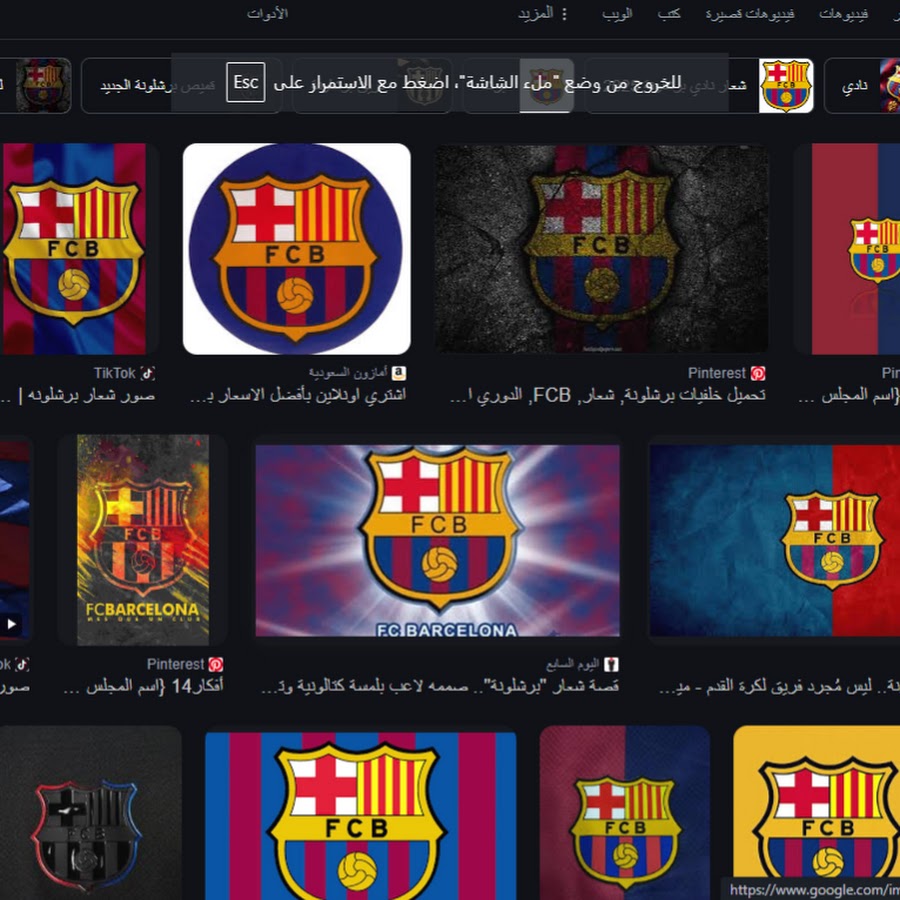Open the F.C.BARCELONA starburst logo image
The width and height of the screenshot is (900, 900).
pos(437,540)
